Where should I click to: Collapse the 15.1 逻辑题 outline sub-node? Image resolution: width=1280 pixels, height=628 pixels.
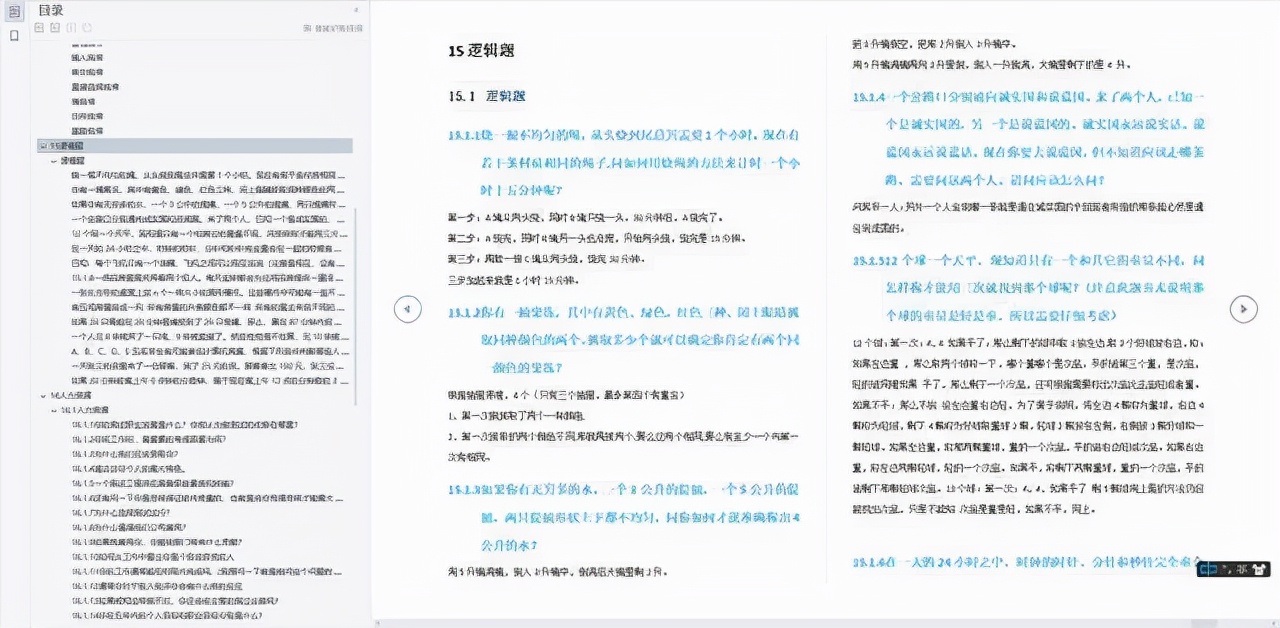point(54,159)
